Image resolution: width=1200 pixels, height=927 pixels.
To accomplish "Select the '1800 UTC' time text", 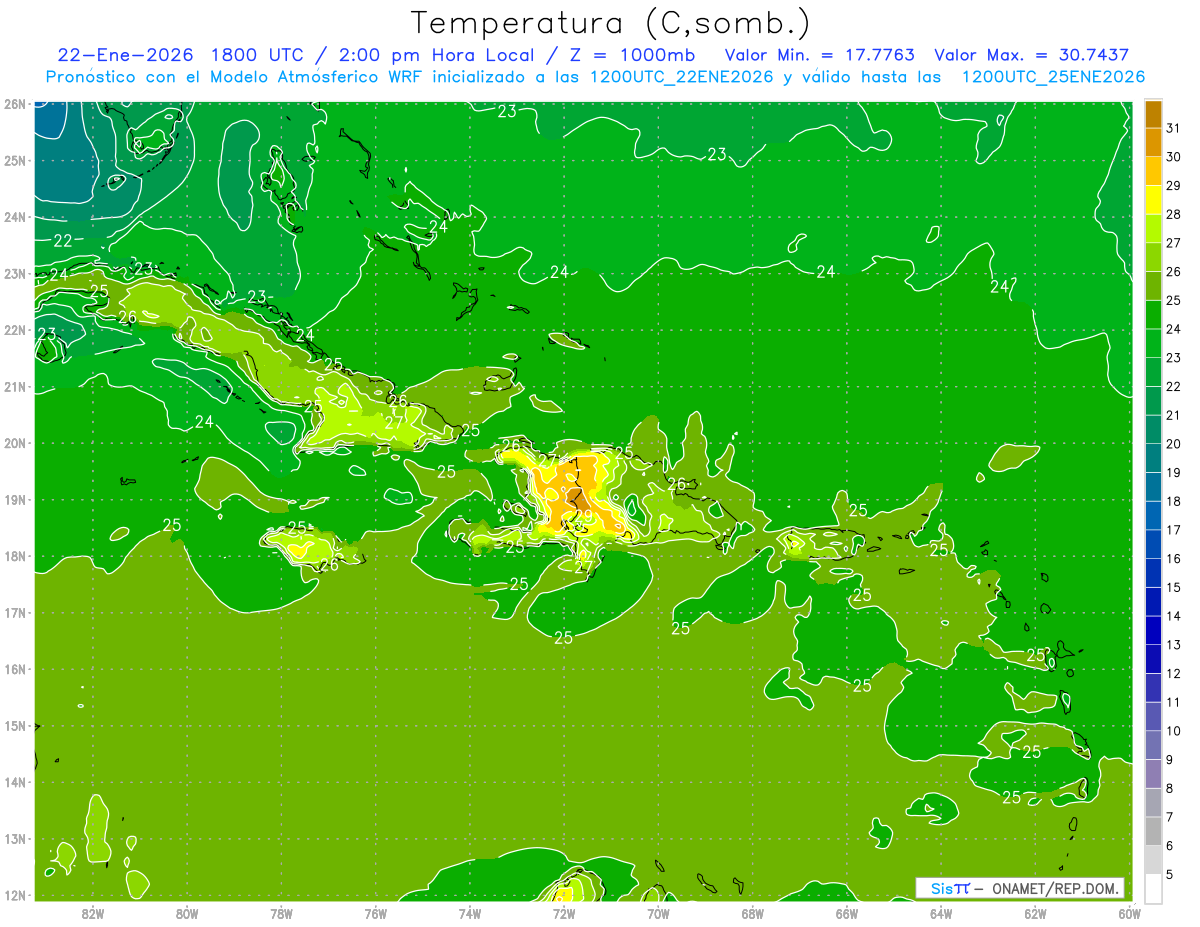I will point(259,55).
